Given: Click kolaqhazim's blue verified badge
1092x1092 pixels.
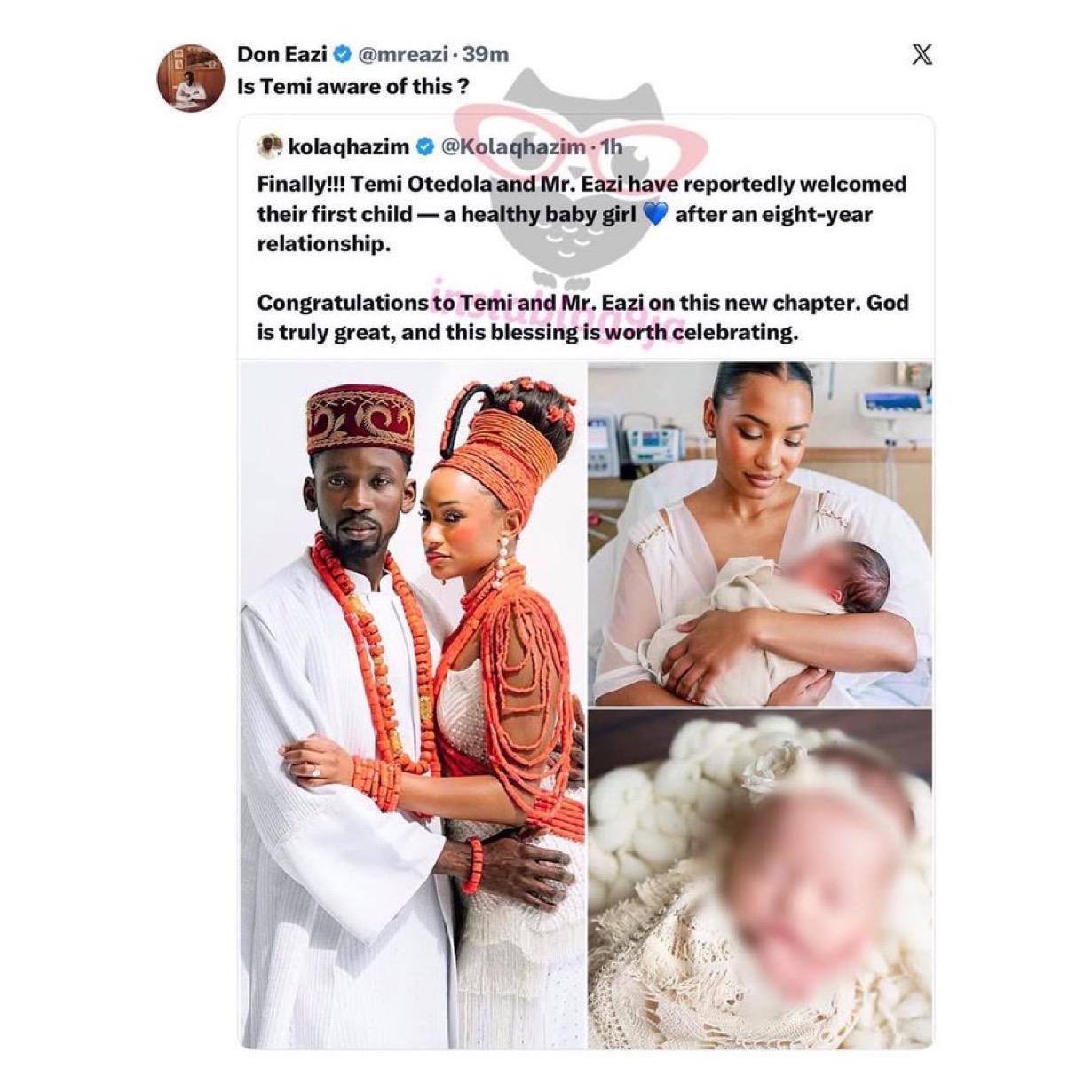Looking at the screenshot, I should 425,146.
